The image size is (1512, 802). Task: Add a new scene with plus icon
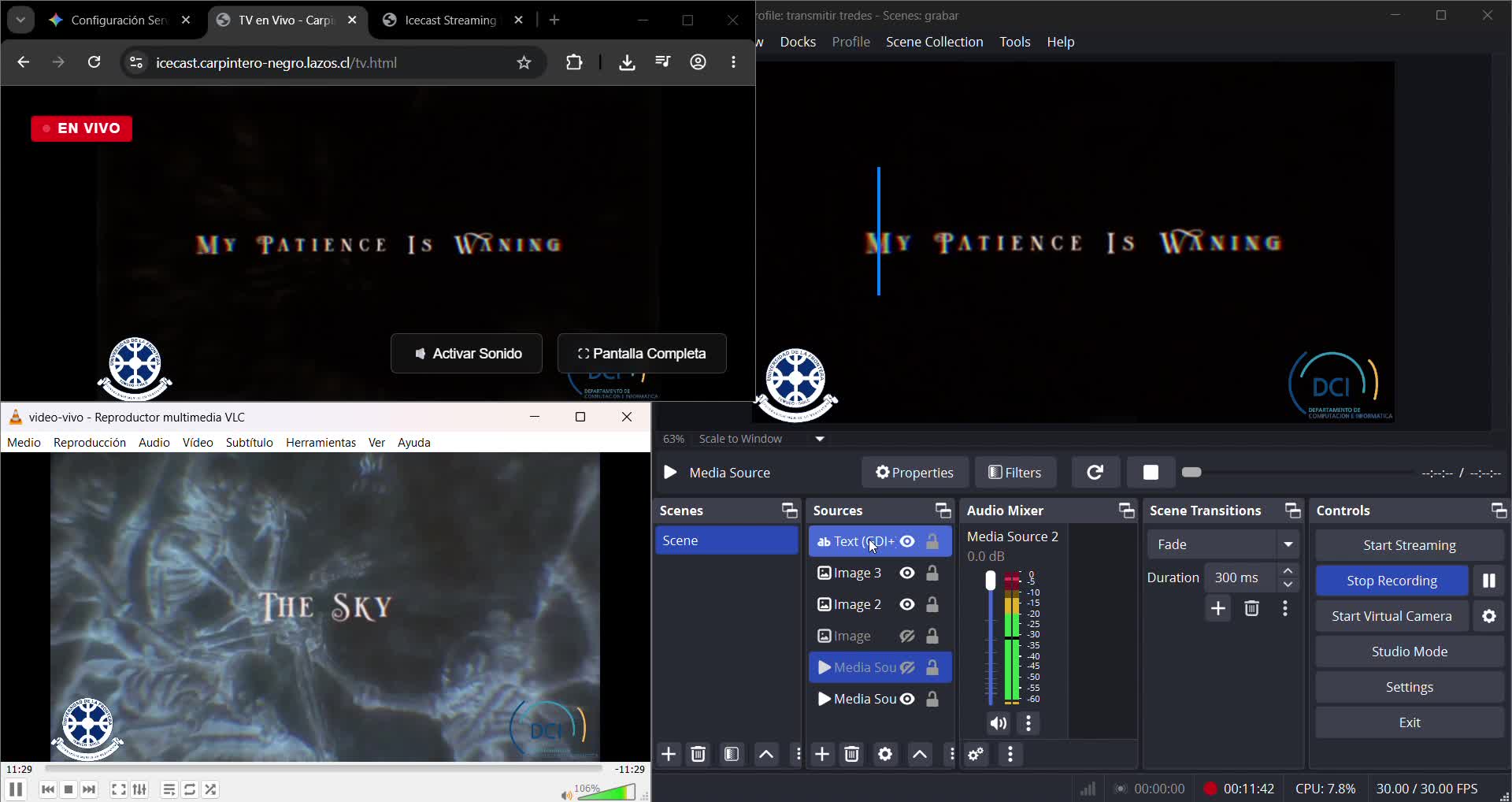pos(669,755)
